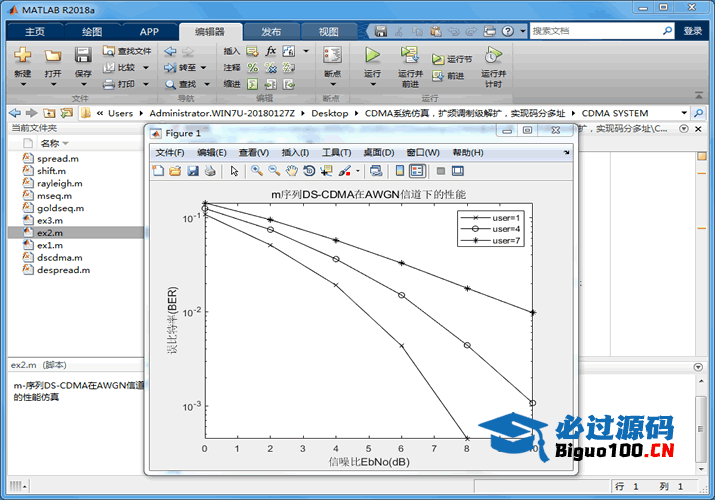Select rayleigh.m in the file list

pyautogui.click(x=60, y=183)
